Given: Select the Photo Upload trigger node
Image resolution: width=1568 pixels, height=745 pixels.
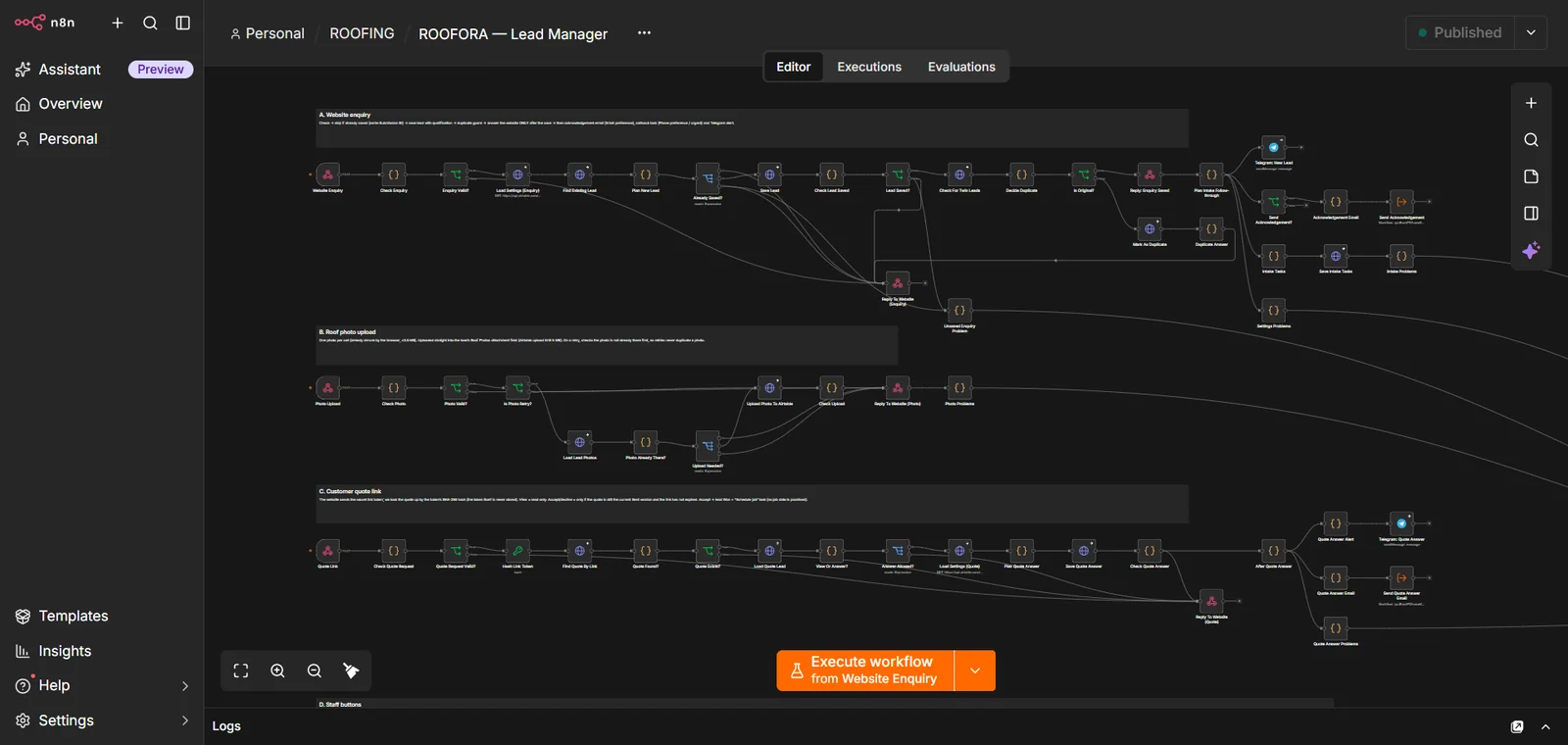Looking at the screenshot, I should click(x=328, y=388).
